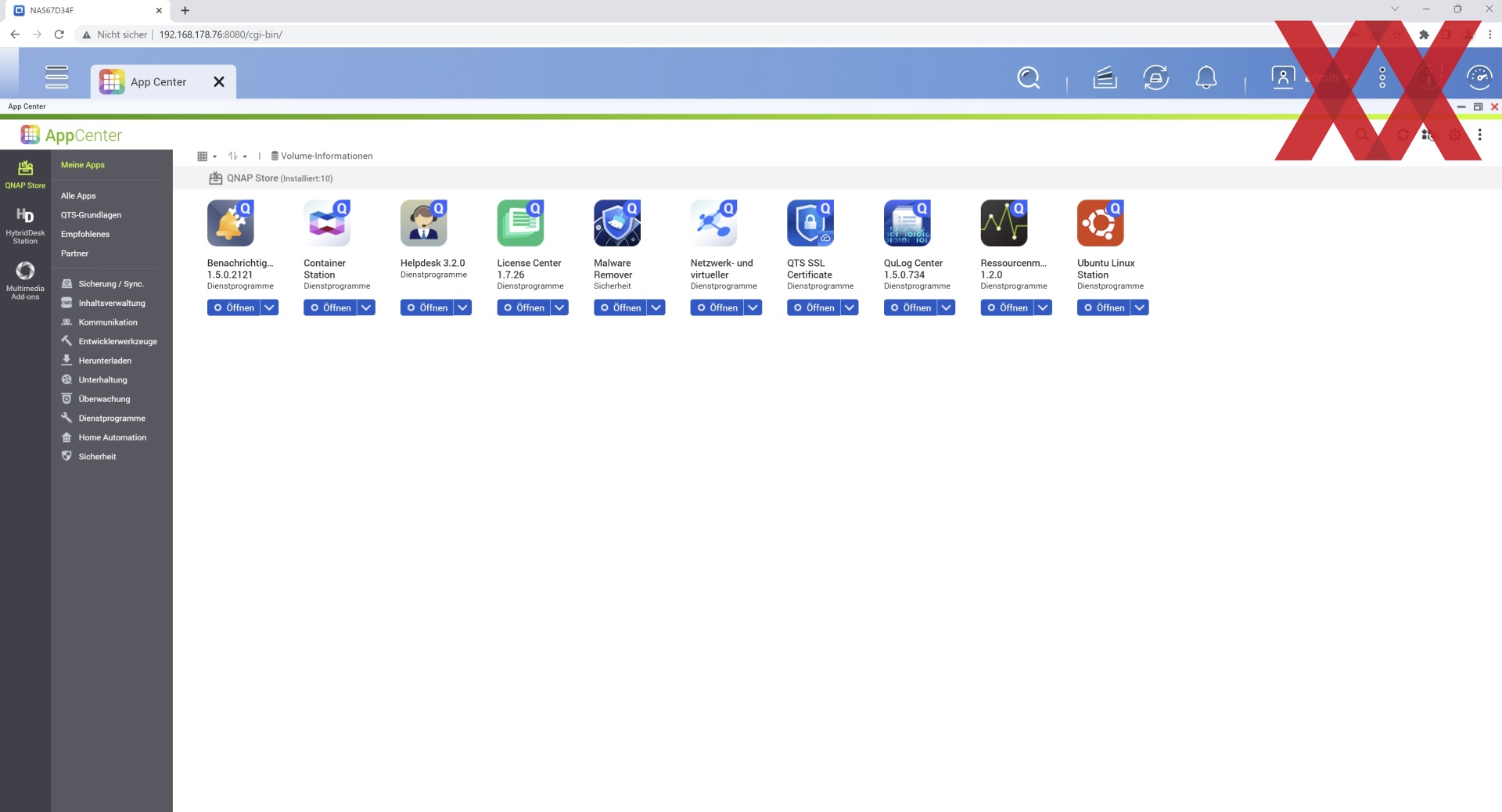Image resolution: width=1502 pixels, height=812 pixels.
Task: Expand dropdown arrow next to Ubuntu Linux Station Öffnen
Action: coord(1140,308)
